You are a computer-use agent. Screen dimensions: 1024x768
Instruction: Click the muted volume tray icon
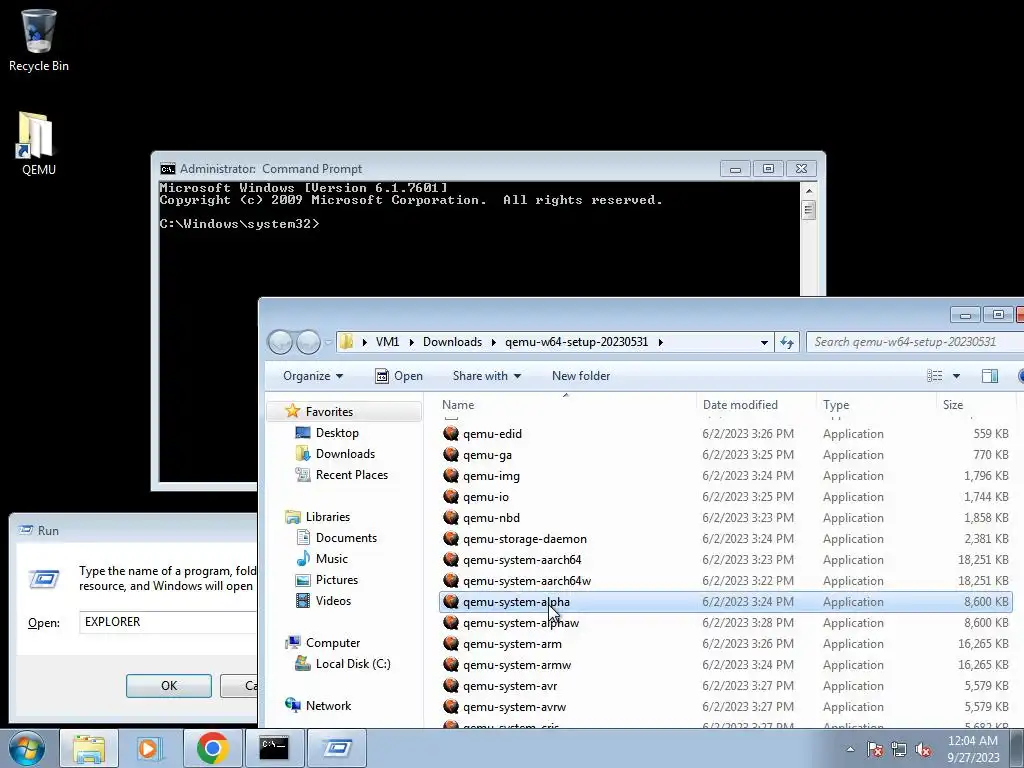click(x=923, y=749)
